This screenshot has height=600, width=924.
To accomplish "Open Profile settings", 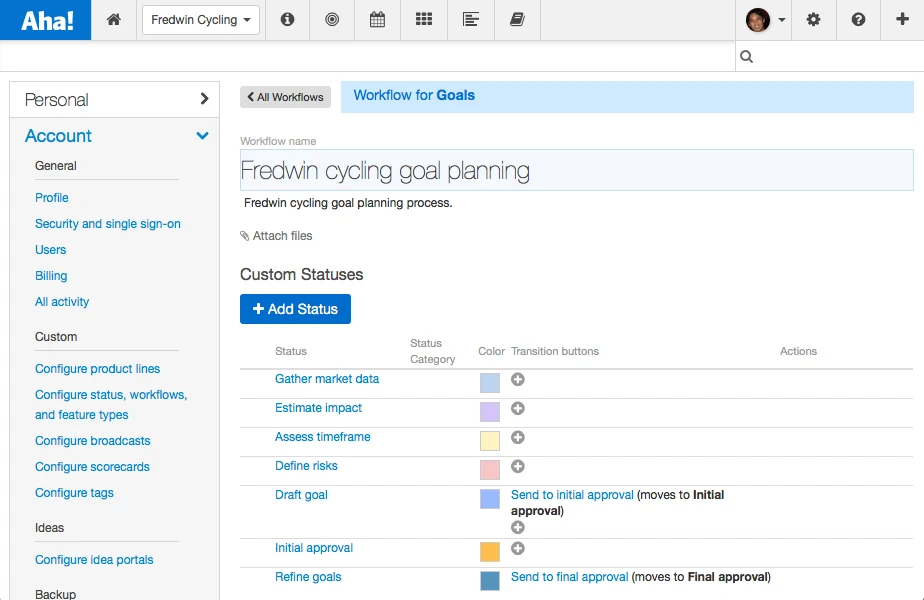I will (52, 197).
